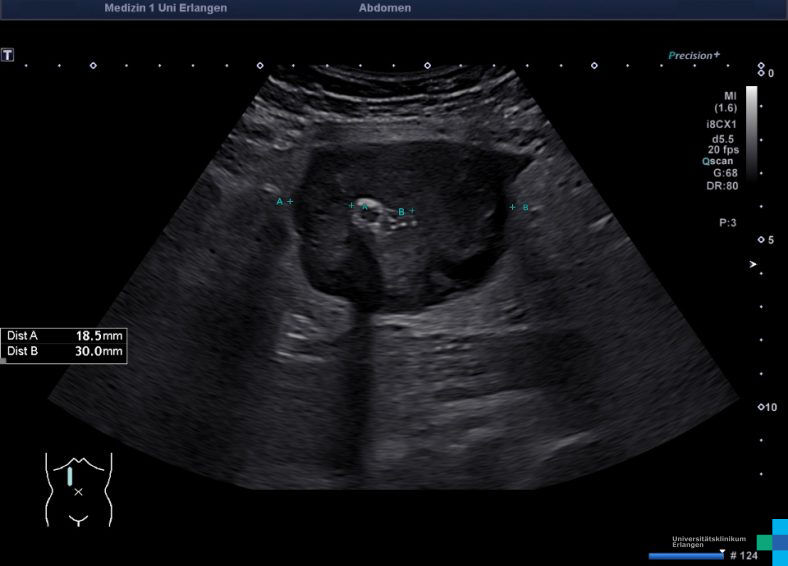788x566 pixels.
Task: Click the Qscan indicator text
Action: pyautogui.click(x=721, y=160)
